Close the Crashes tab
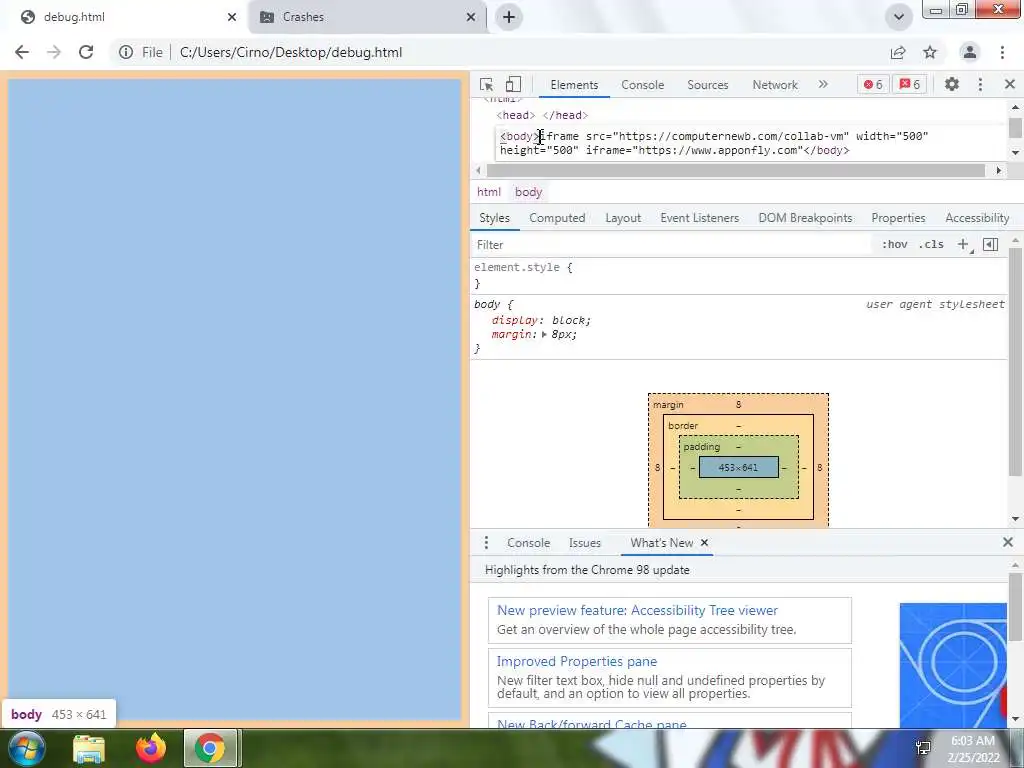The image size is (1024, 768). point(471,17)
